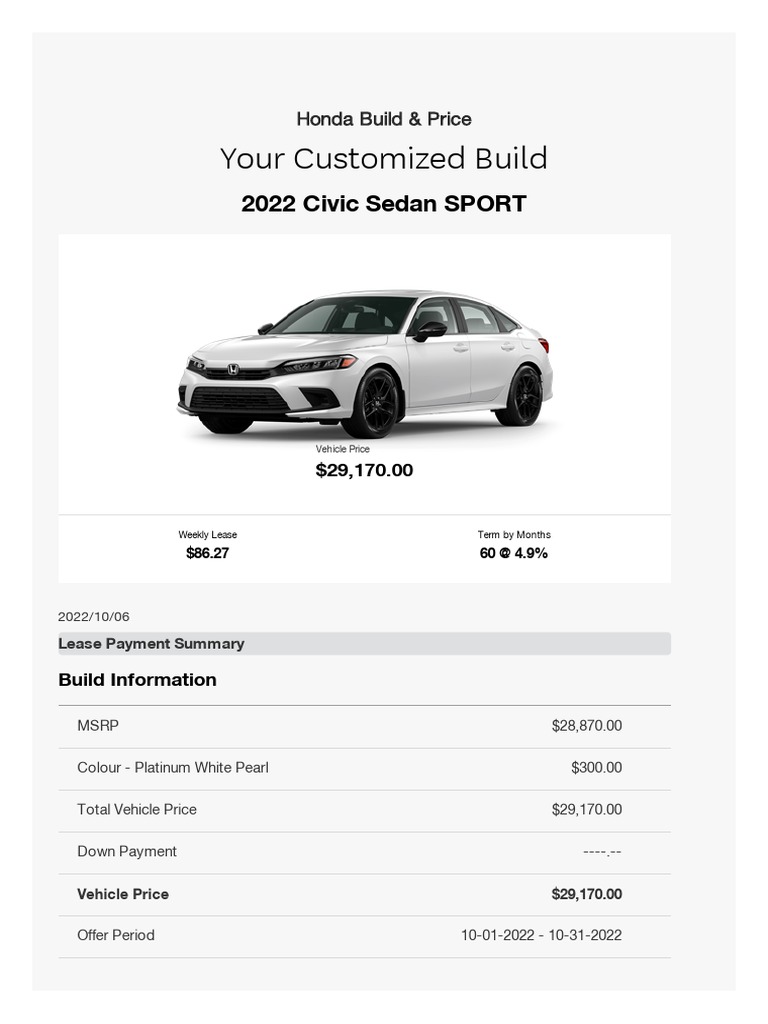This screenshot has width=768, height=1024.
Task: Click the Build Information heading
Action: click(138, 680)
